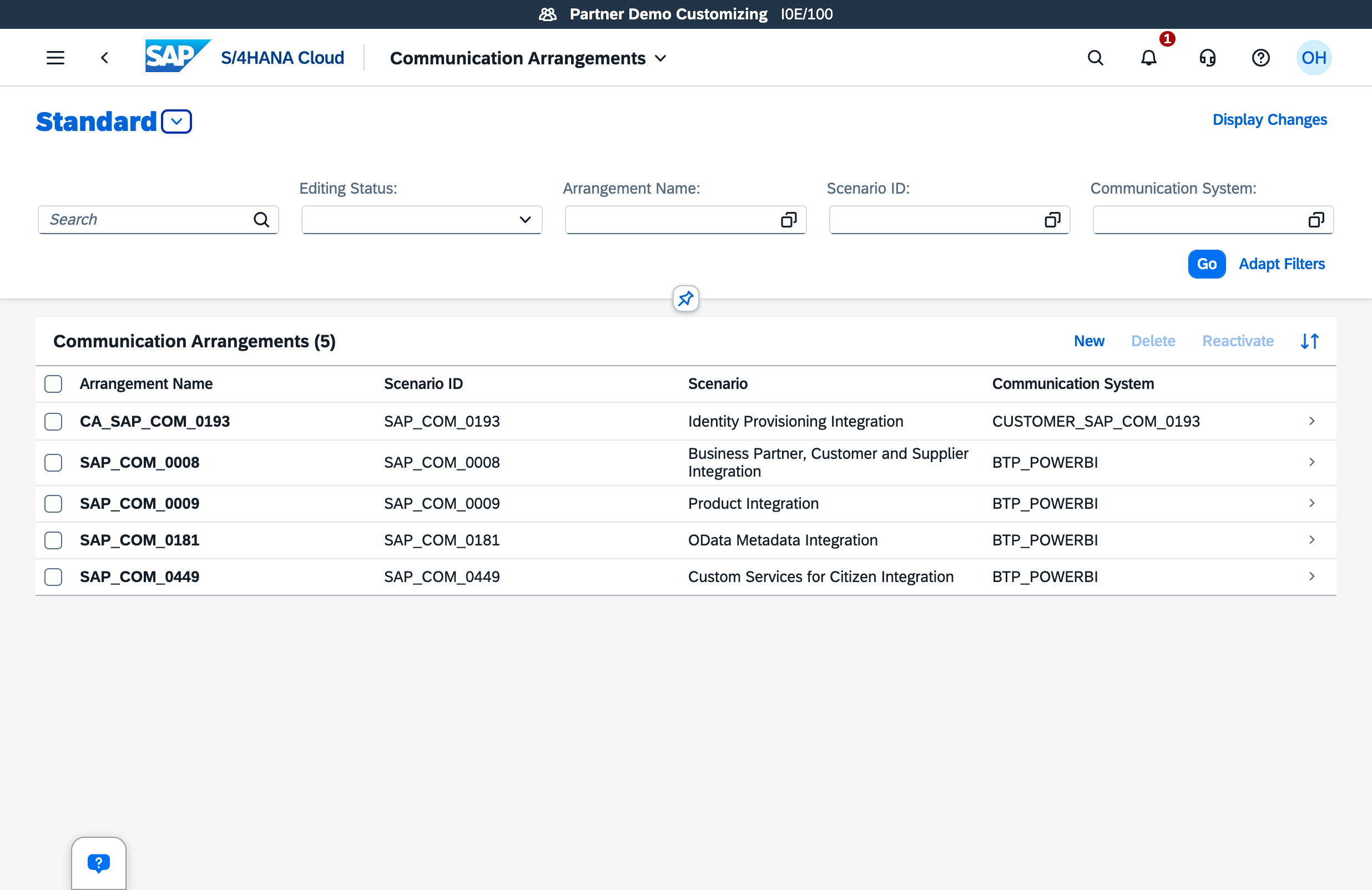Open details arrow for CA_SAP_COM_0193 row
The width and height of the screenshot is (1372, 890).
1312,421
